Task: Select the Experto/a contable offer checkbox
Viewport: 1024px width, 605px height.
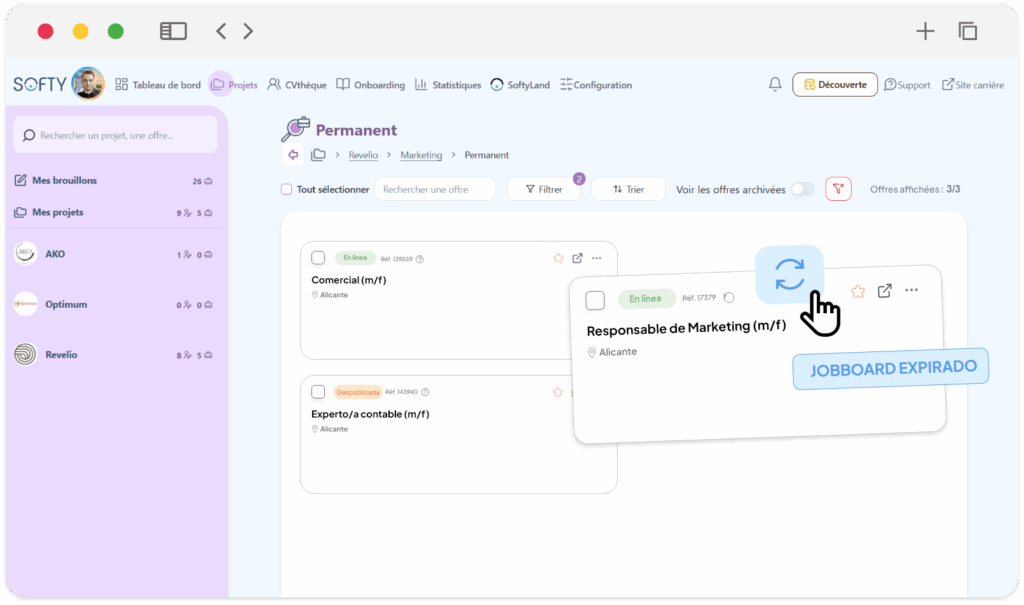Action: (x=318, y=392)
